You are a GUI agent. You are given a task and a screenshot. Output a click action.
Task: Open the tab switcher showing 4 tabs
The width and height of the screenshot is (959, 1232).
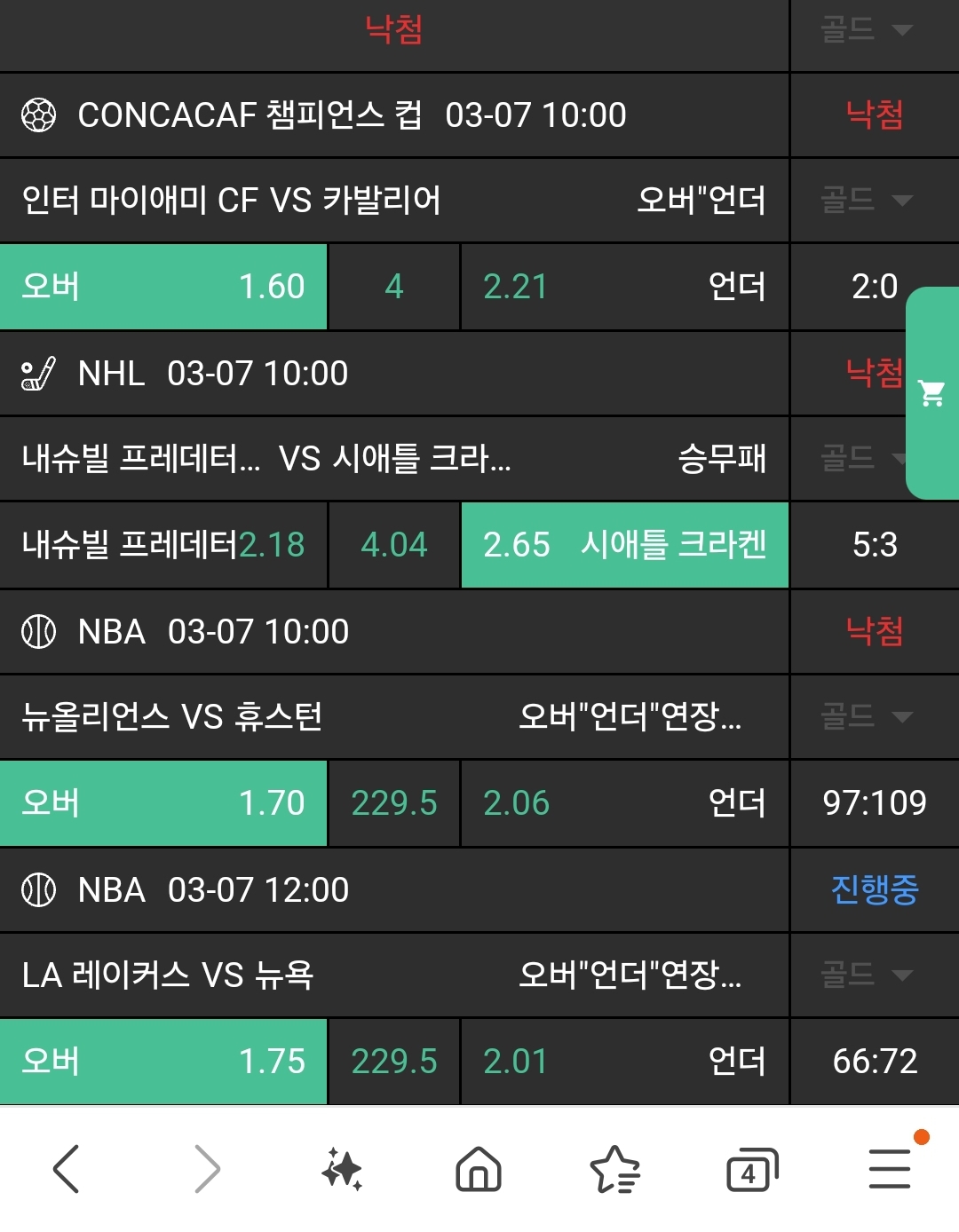point(751,1168)
